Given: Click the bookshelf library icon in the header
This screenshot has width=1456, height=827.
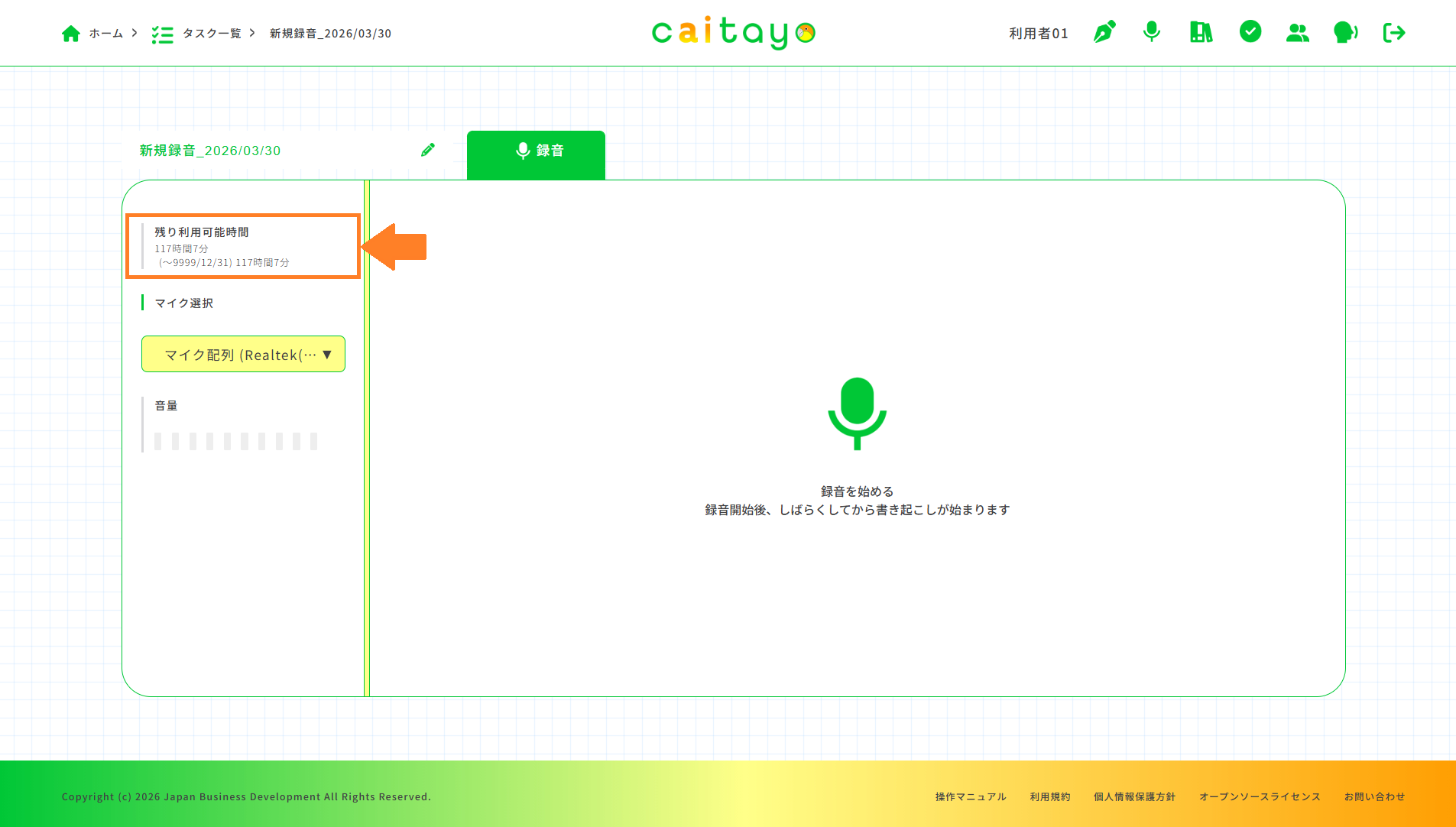Looking at the screenshot, I should tap(1200, 32).
